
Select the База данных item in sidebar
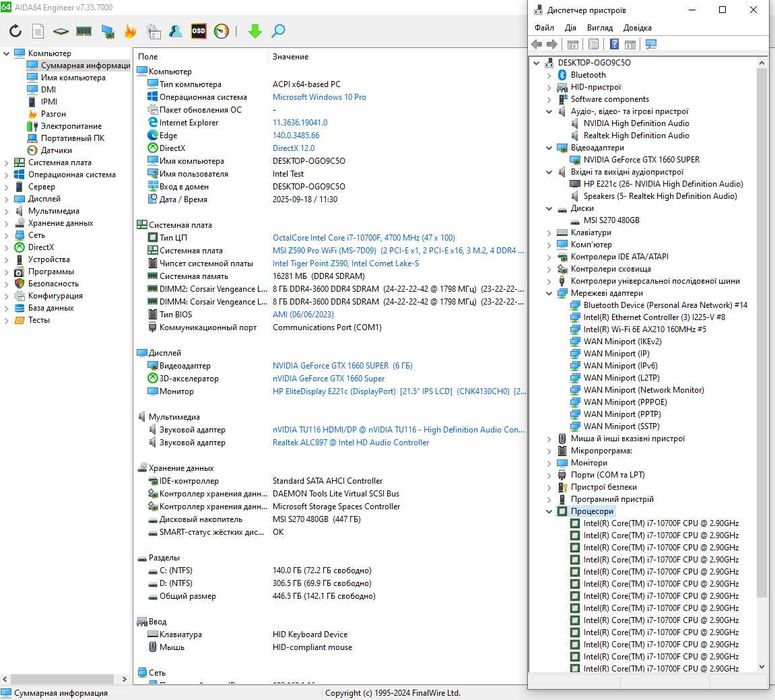pyautogui.click(x=51, y=308)
